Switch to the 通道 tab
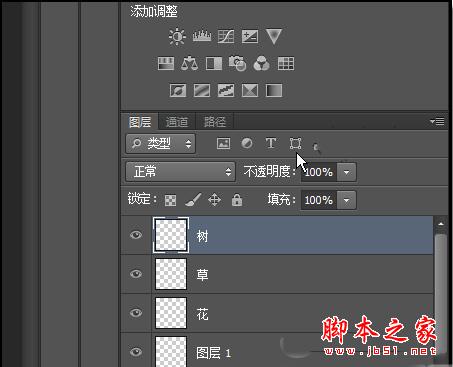The width and height of the screenshot is (453, 367). 177,122
